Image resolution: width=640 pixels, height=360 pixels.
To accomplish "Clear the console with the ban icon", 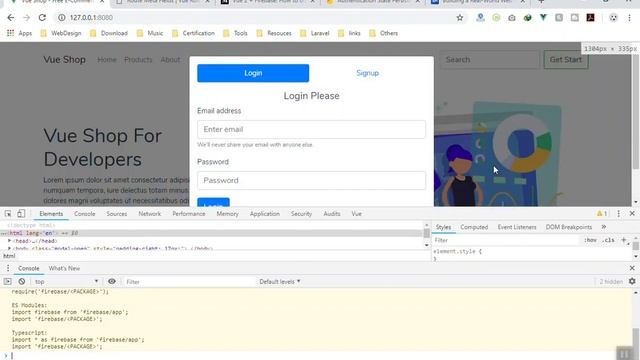I will [x=22, y=281].
